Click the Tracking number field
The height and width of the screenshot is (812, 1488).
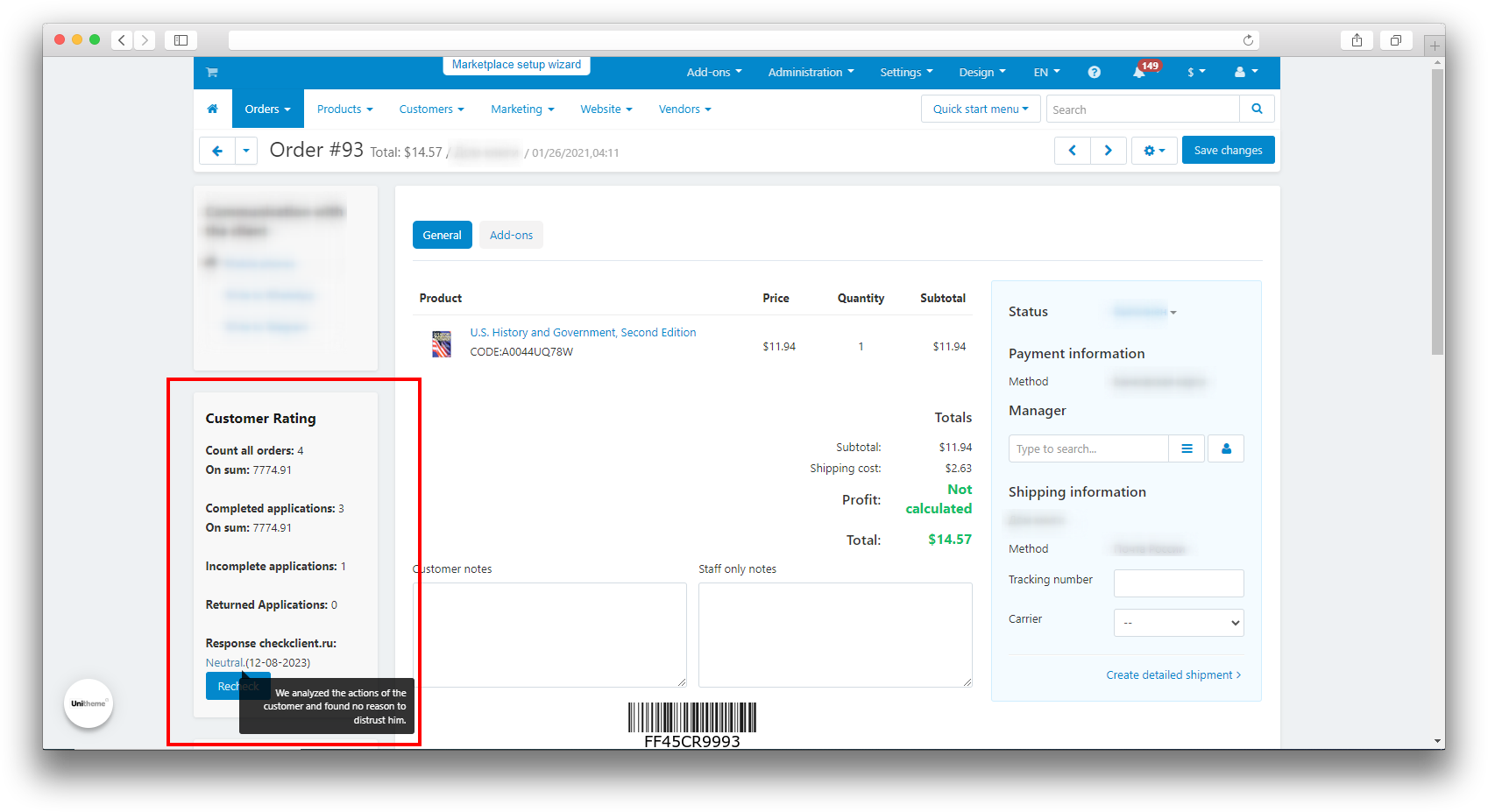point(1179,583)
